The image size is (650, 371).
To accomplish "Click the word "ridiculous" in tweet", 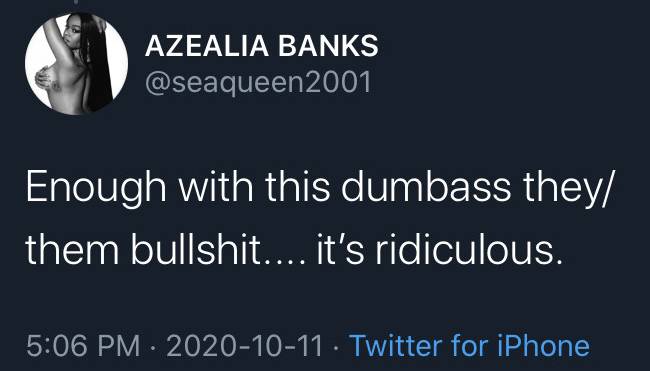I will click(469, 251).
